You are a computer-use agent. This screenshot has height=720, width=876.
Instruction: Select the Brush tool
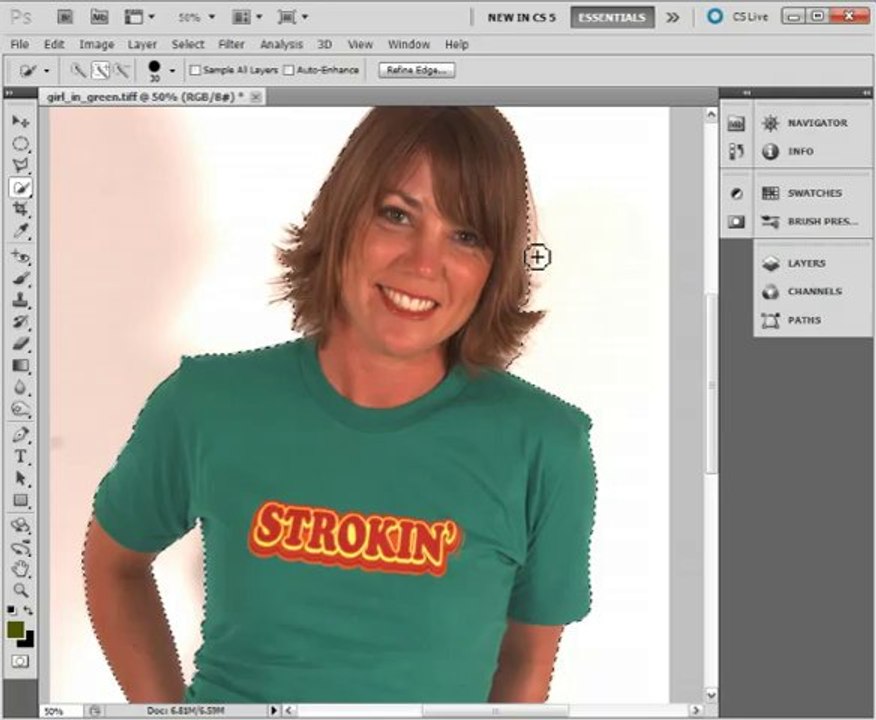click(x=20, y=278)
